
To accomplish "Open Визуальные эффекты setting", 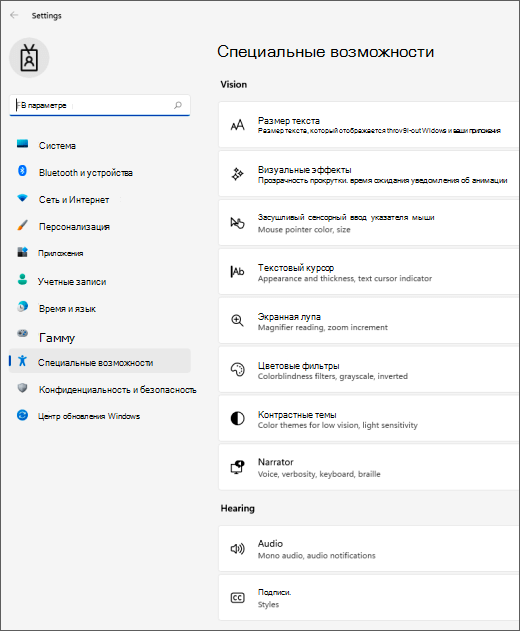I will pyautogui.click(x=368, y=174).
